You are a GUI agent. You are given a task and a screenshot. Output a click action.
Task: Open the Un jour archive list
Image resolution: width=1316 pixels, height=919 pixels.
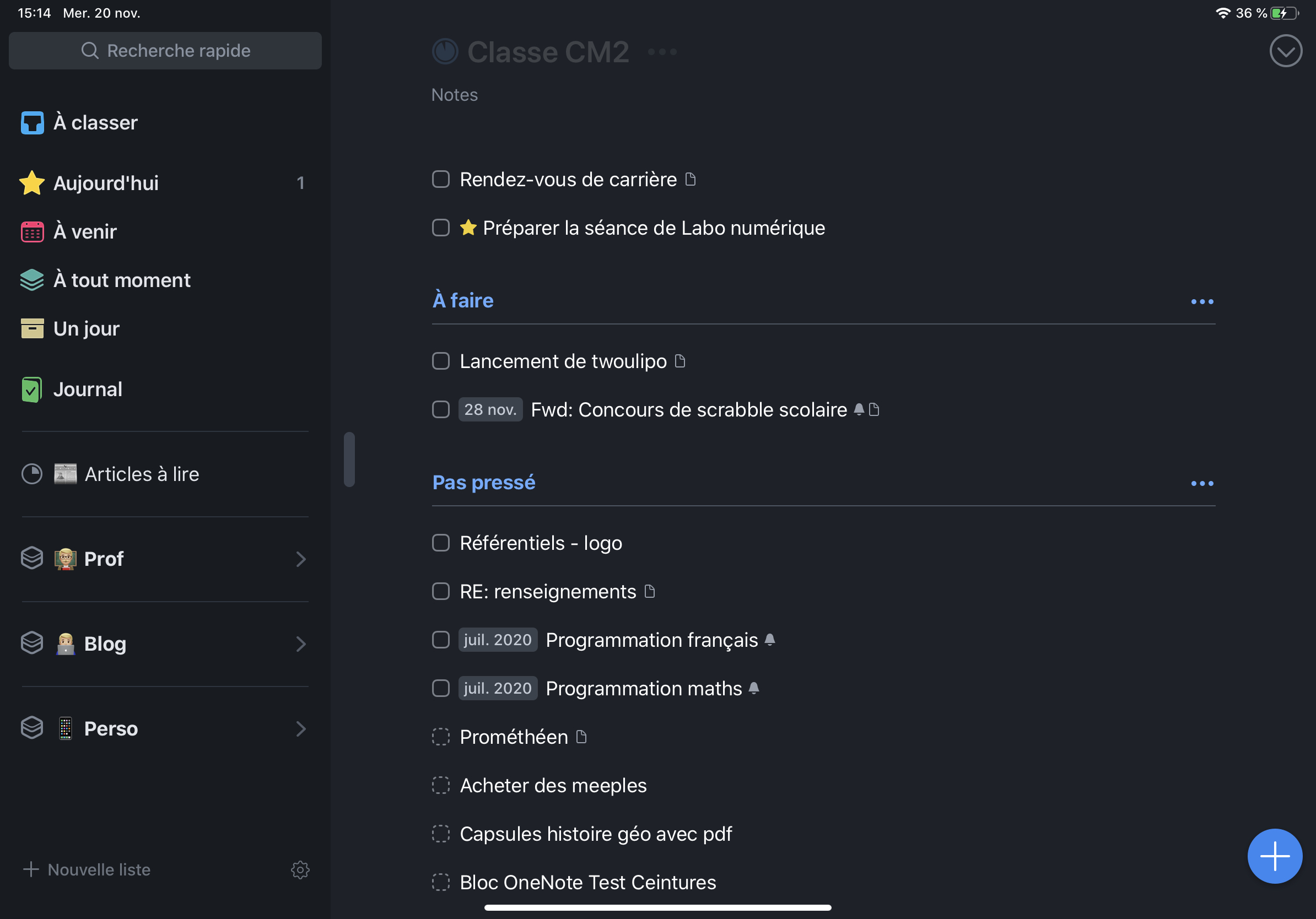coord(86,329)
